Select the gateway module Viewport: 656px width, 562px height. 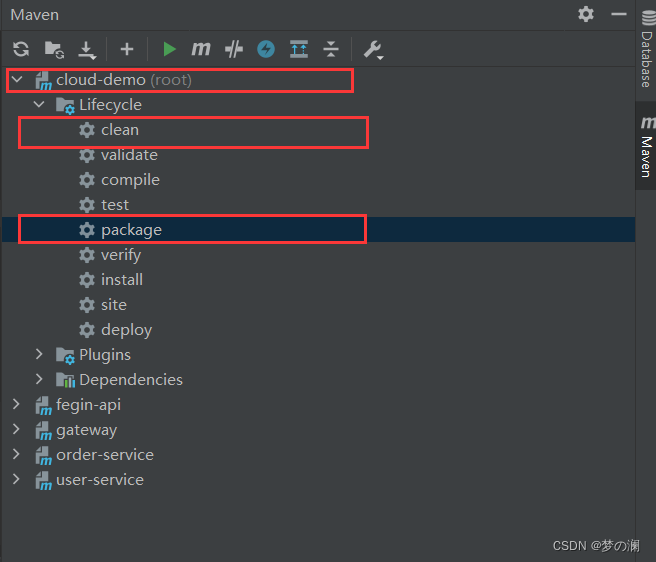[x=87, y=430]
